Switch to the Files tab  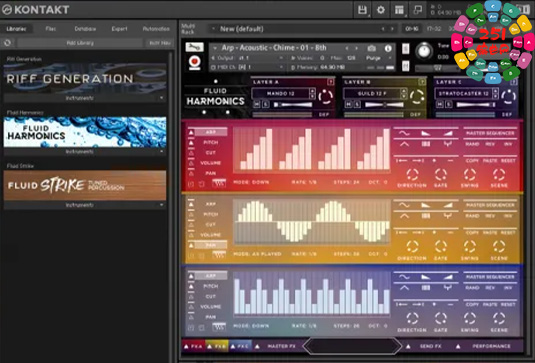pos(50,29)
